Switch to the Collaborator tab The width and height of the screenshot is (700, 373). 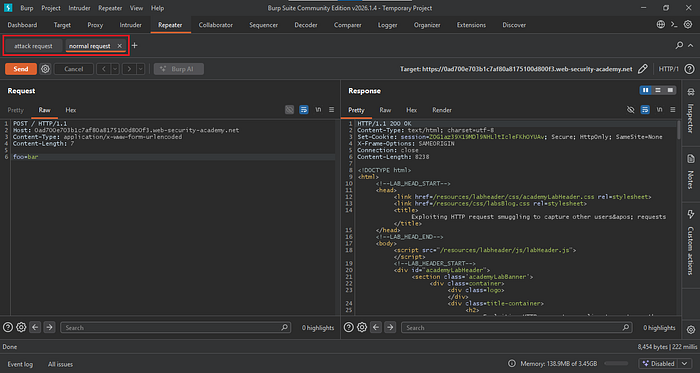[x=216, y=25]
